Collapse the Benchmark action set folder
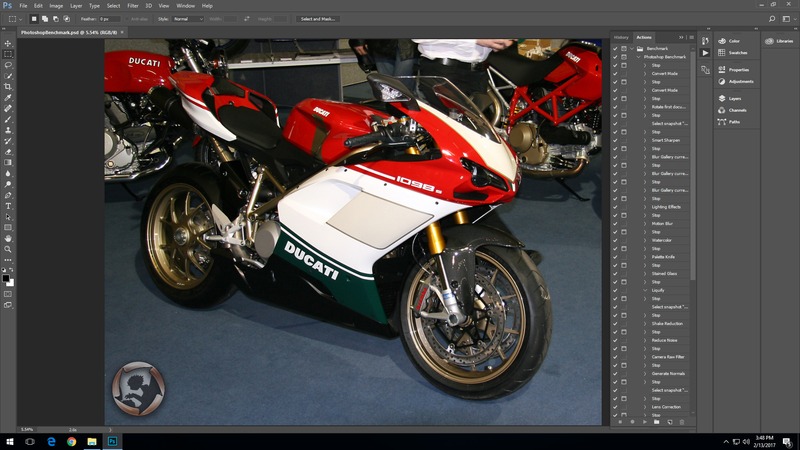Viewport: 800px width, 450px height. coord(630,48)
